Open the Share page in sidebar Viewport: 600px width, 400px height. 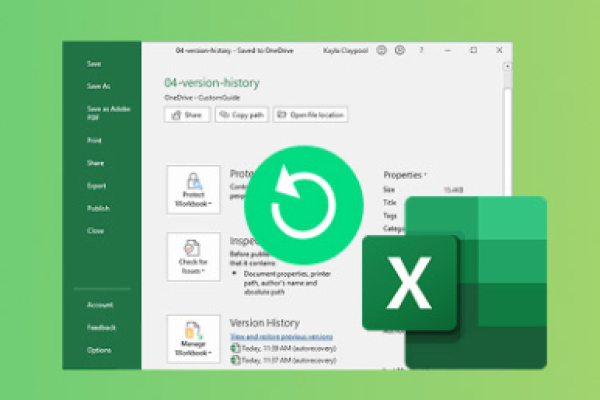click(x=95, y=163)
